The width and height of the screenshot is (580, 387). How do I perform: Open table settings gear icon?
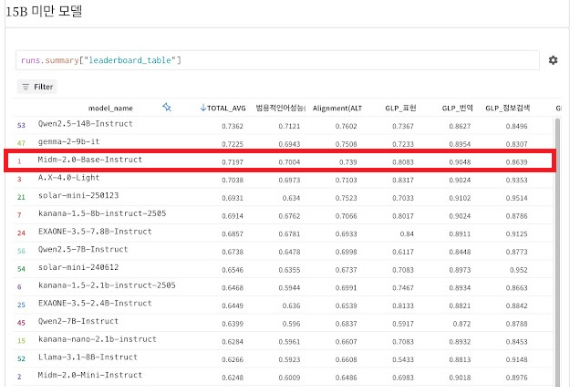[x=553, y=60]
